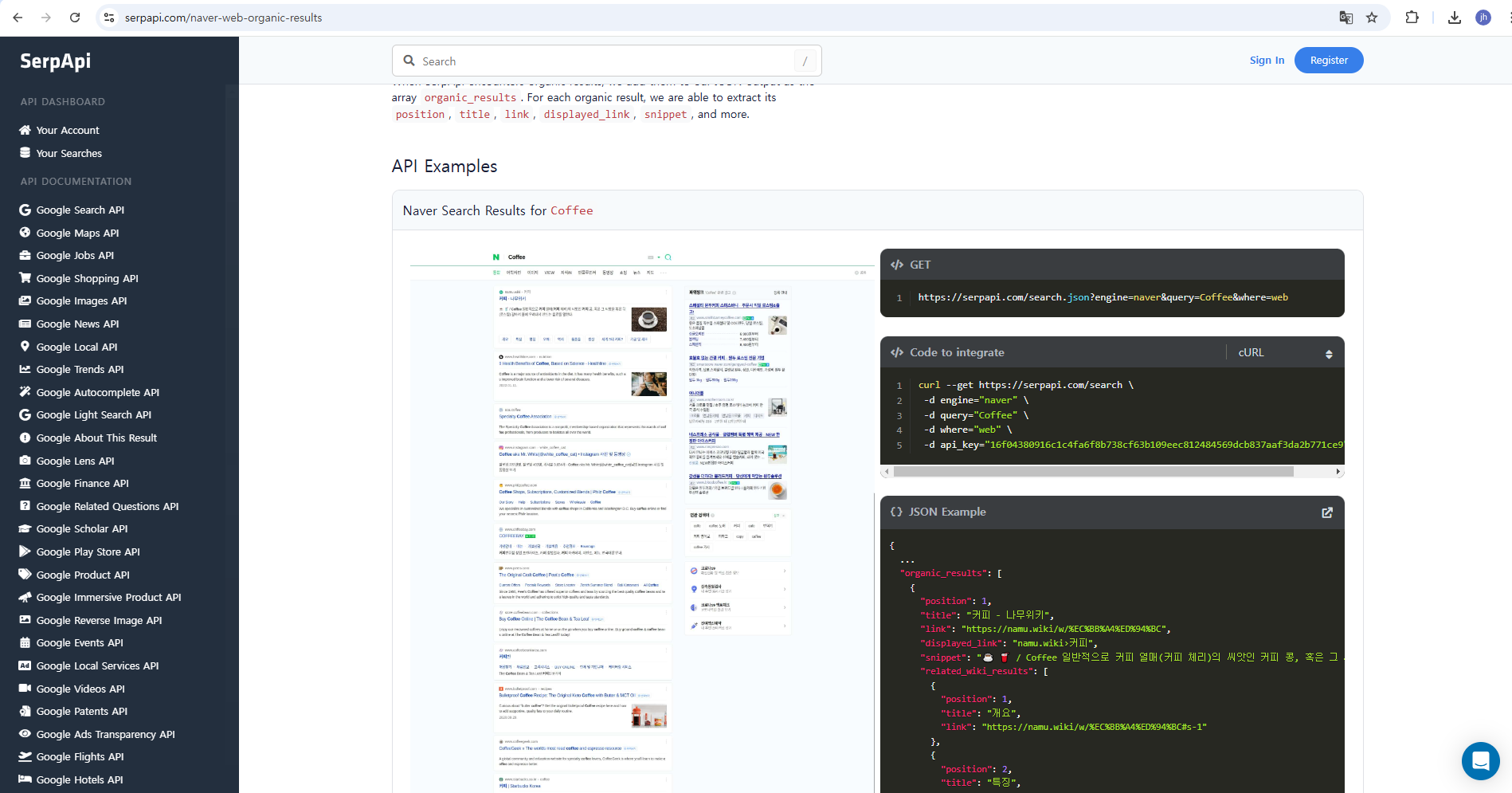Viewport: 1512px width, 793px height.
Task: Click the Google Scholar API graduation cap icon
Action: coord(25,528)
